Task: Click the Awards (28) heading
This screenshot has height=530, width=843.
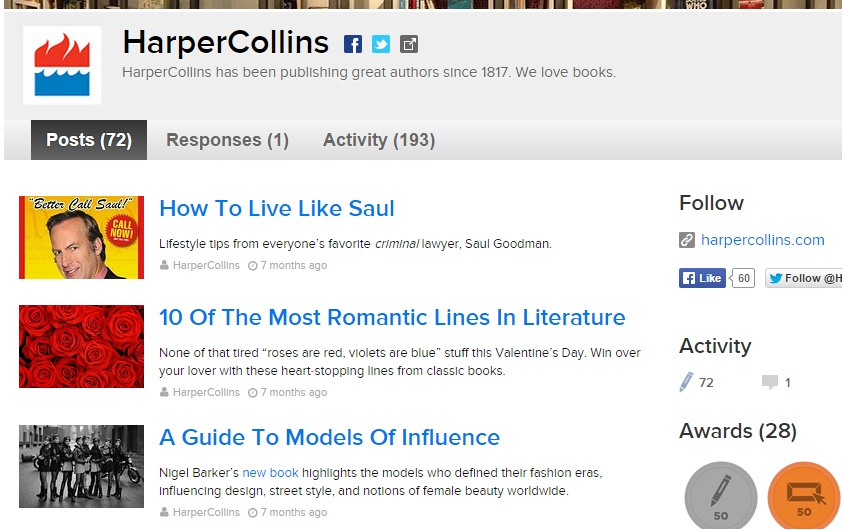Action: click(x=738, y=431)
